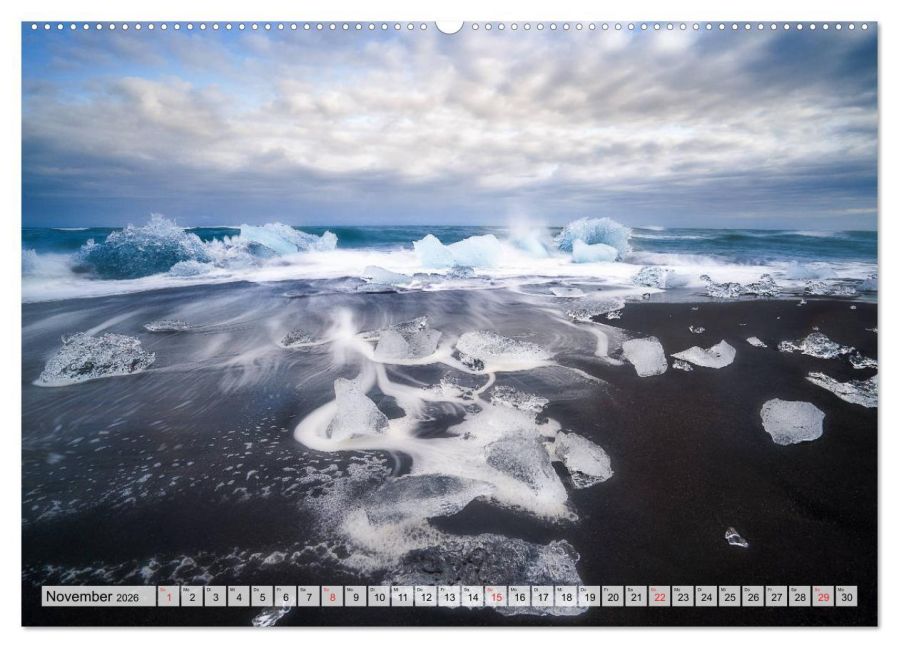899x648 pixels.
Task: Select date 20 in the date row
Action: 613,597
